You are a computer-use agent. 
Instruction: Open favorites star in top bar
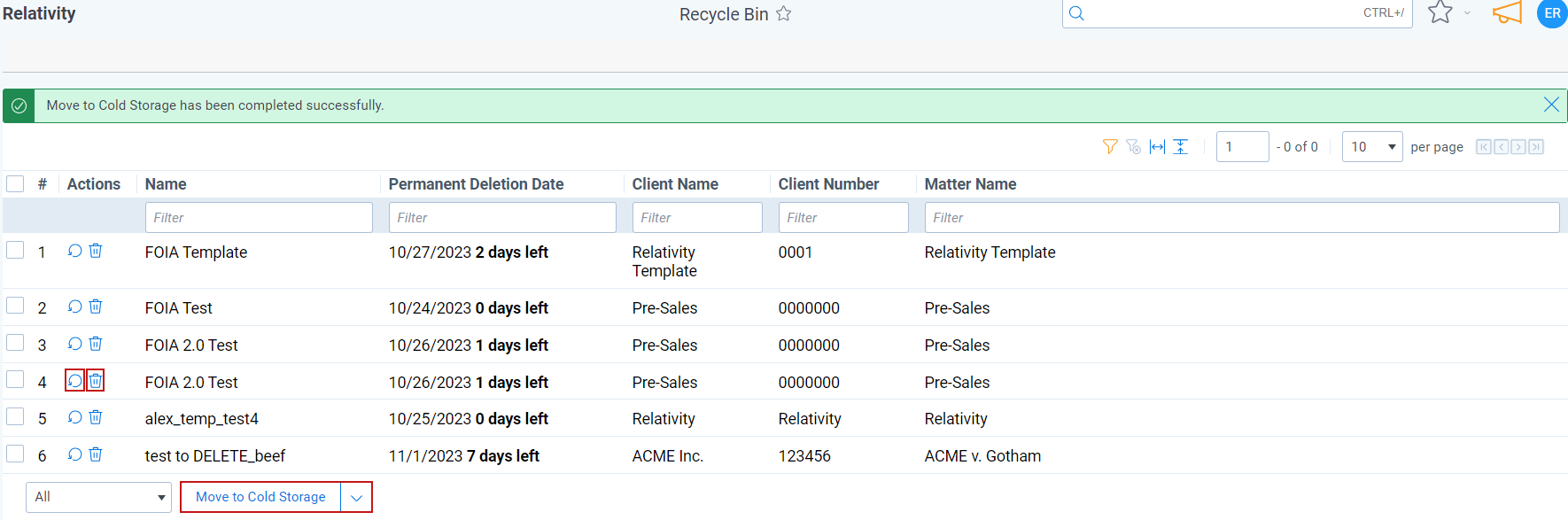(1440, 12)
